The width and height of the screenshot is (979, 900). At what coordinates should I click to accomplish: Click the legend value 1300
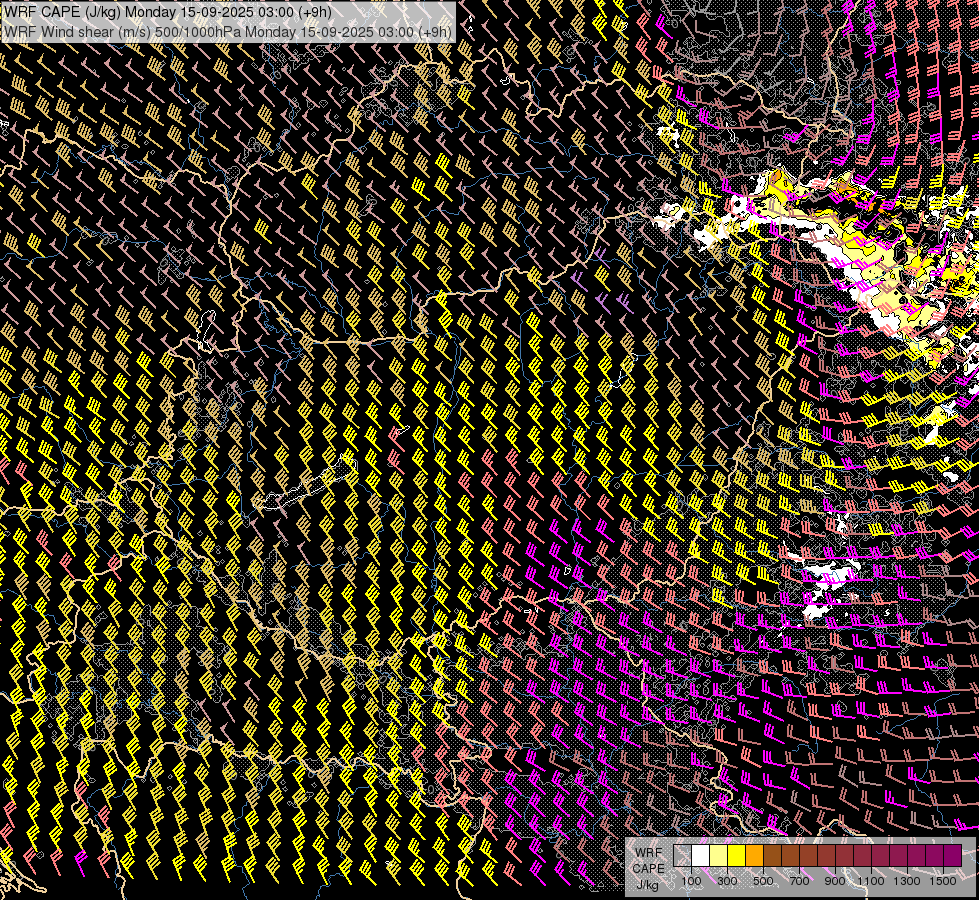tap(907, 881)
